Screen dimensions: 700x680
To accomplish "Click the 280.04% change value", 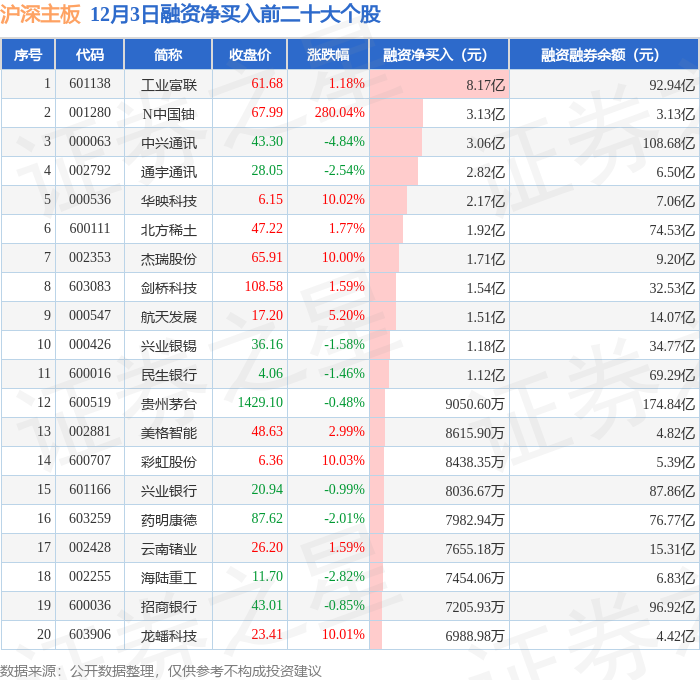I will pos(339,113).
